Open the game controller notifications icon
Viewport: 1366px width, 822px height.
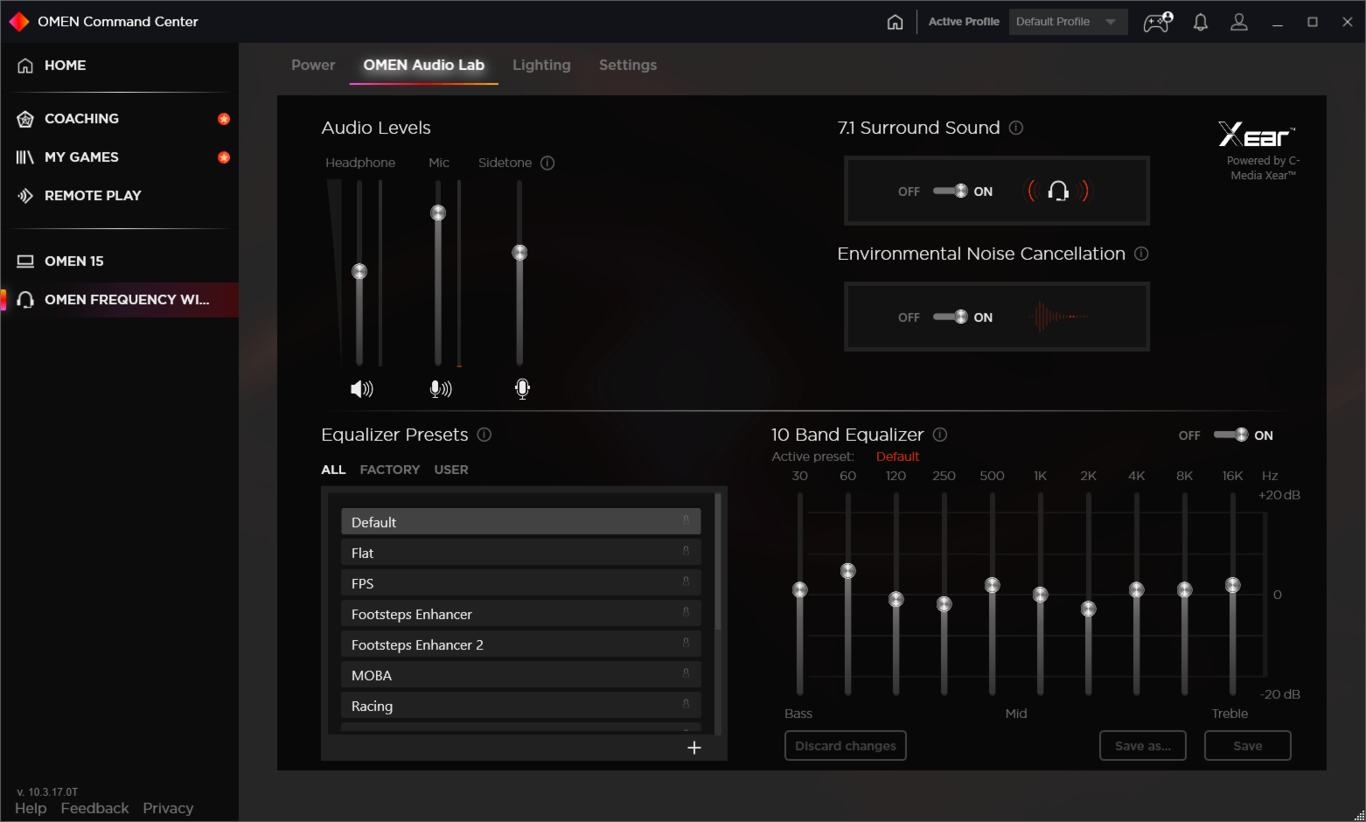pos(1157,21)
